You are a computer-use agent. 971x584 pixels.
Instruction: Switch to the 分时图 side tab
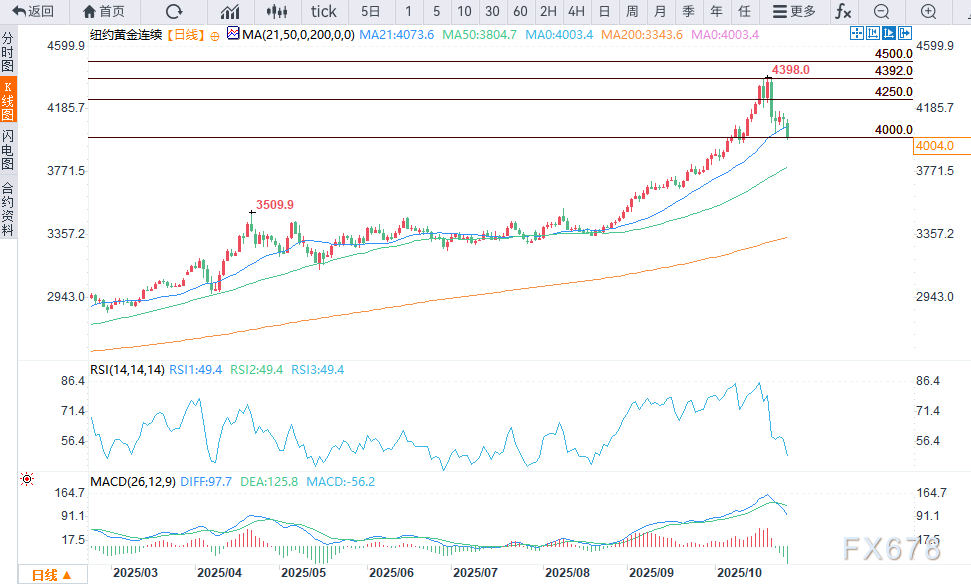point(8,50)
